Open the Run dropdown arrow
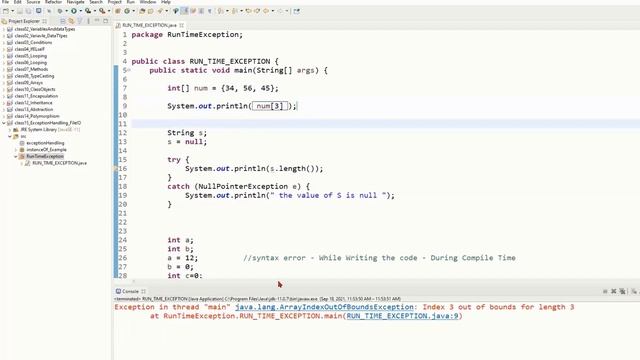The image size is (640, 360). pyautogui.click(x=81, y=11)
